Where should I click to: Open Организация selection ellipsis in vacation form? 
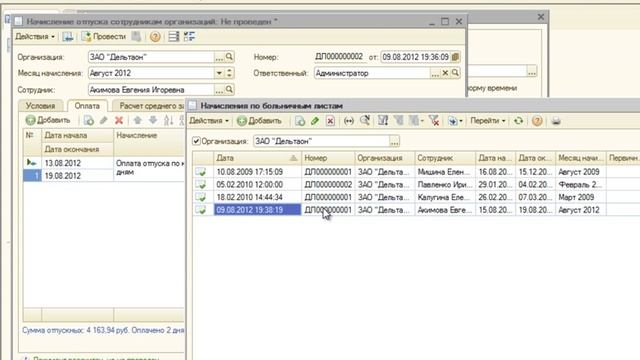click(x=220, y=57)
